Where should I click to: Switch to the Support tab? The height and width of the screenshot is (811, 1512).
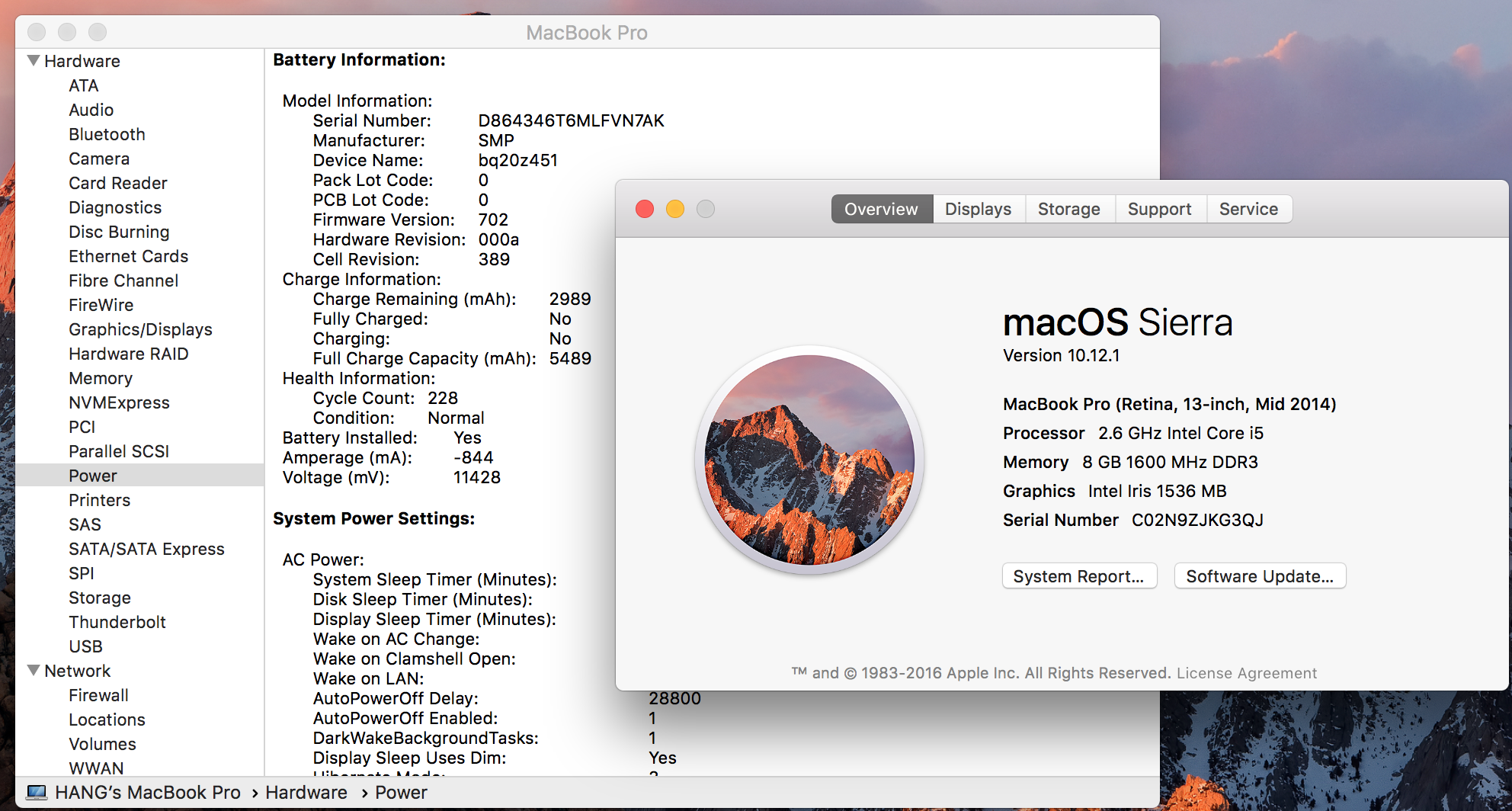click(1160, 209)
